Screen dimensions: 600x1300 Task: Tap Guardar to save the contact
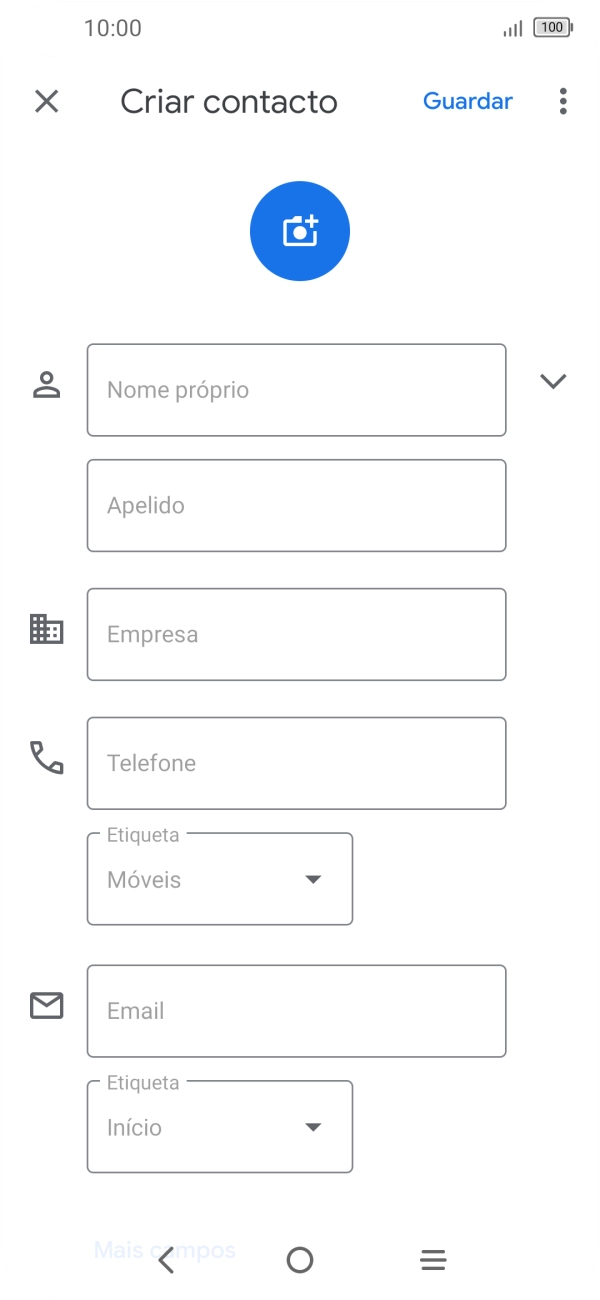[x=468, y=101]
